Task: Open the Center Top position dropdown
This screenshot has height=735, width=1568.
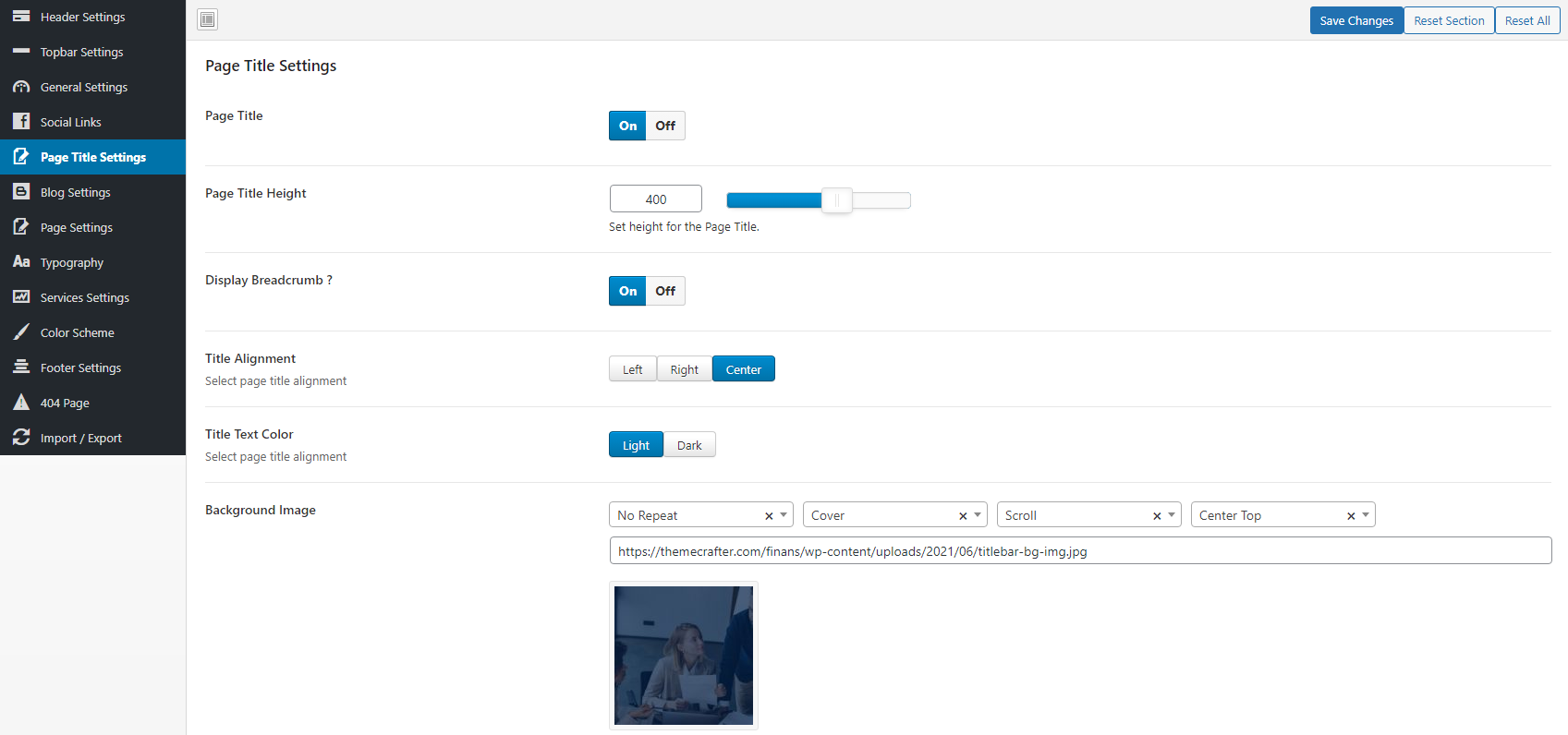Action: click(x=1366, y=515)
